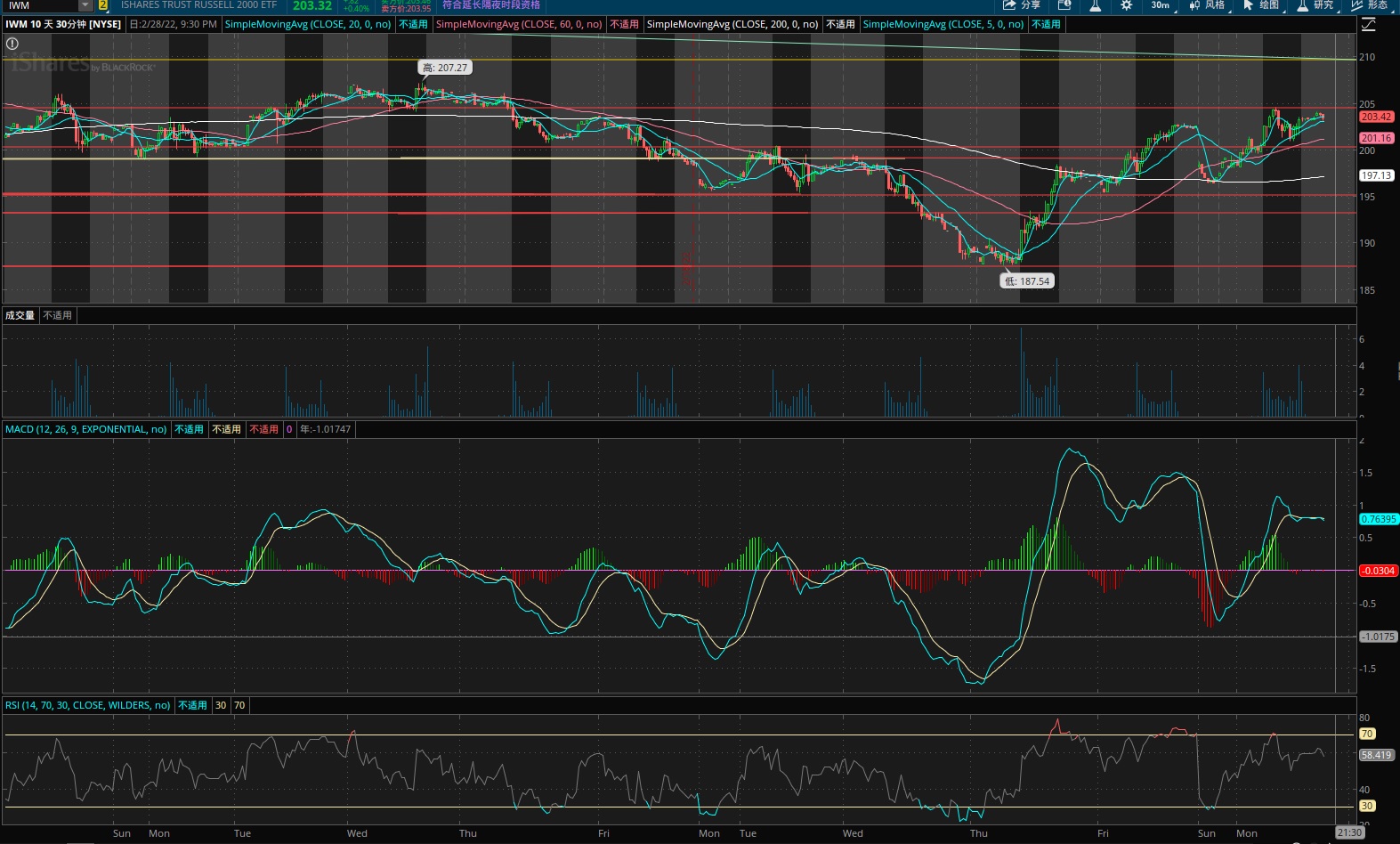This screenshot has width=1400, height=844.
Task: Open the 研究 studies menu
Action: [x=1316, y=5]
